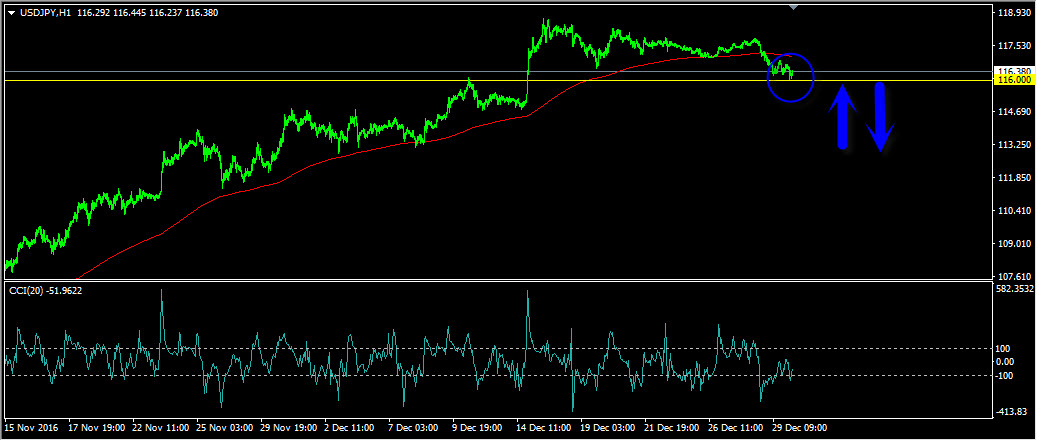
Task: Click the 26 Dec 11:00 time label
Action: point(737,428)
